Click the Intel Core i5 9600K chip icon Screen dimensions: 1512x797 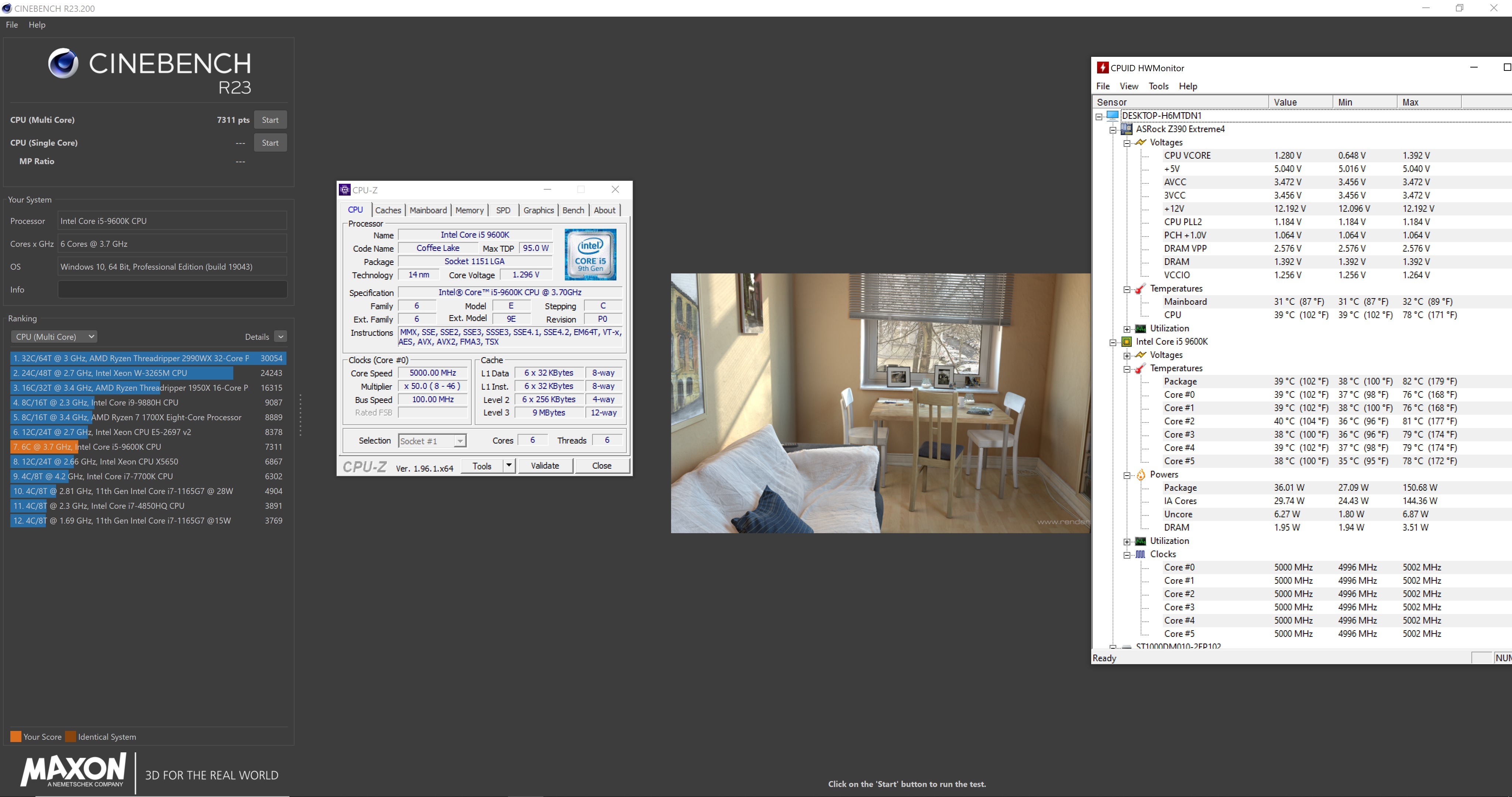coord(1126,342)
